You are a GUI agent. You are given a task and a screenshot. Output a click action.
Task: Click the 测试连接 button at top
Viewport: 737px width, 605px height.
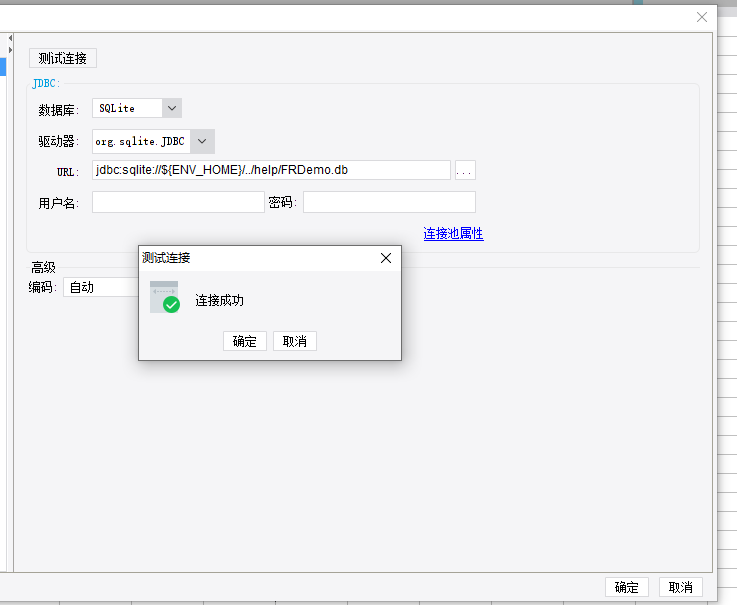[63, 58]
